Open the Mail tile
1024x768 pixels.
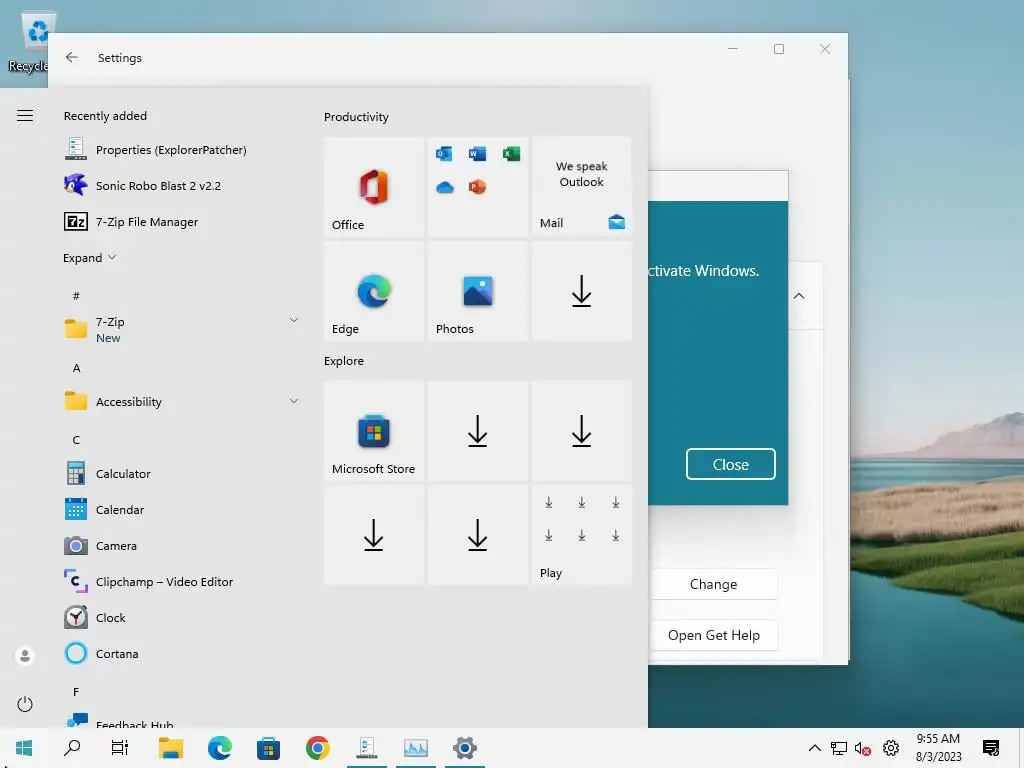point(581,187)
